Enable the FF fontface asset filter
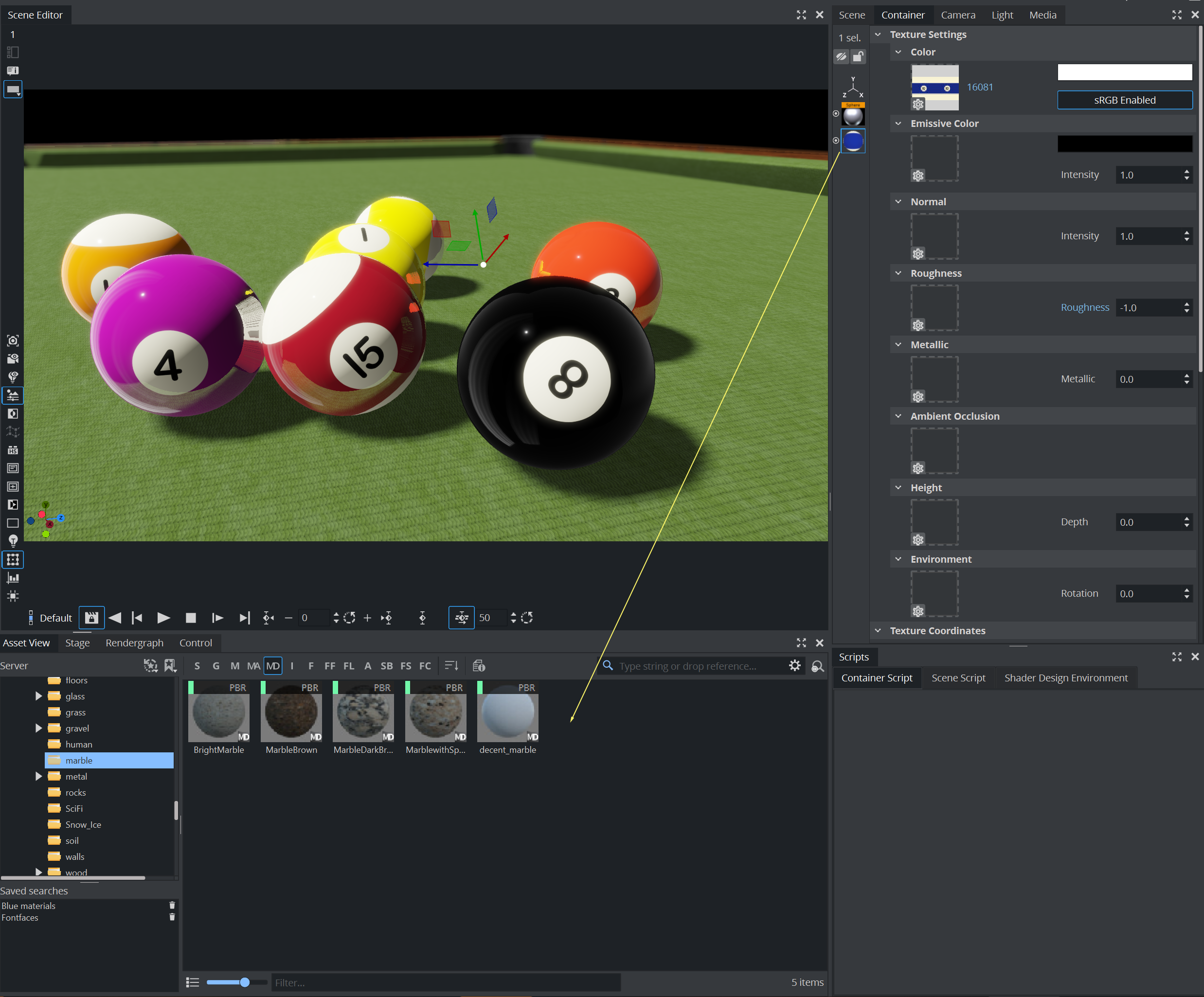The height and width of the screenshot is (997, 1204). pyautogui.click(x=330, y=666)
